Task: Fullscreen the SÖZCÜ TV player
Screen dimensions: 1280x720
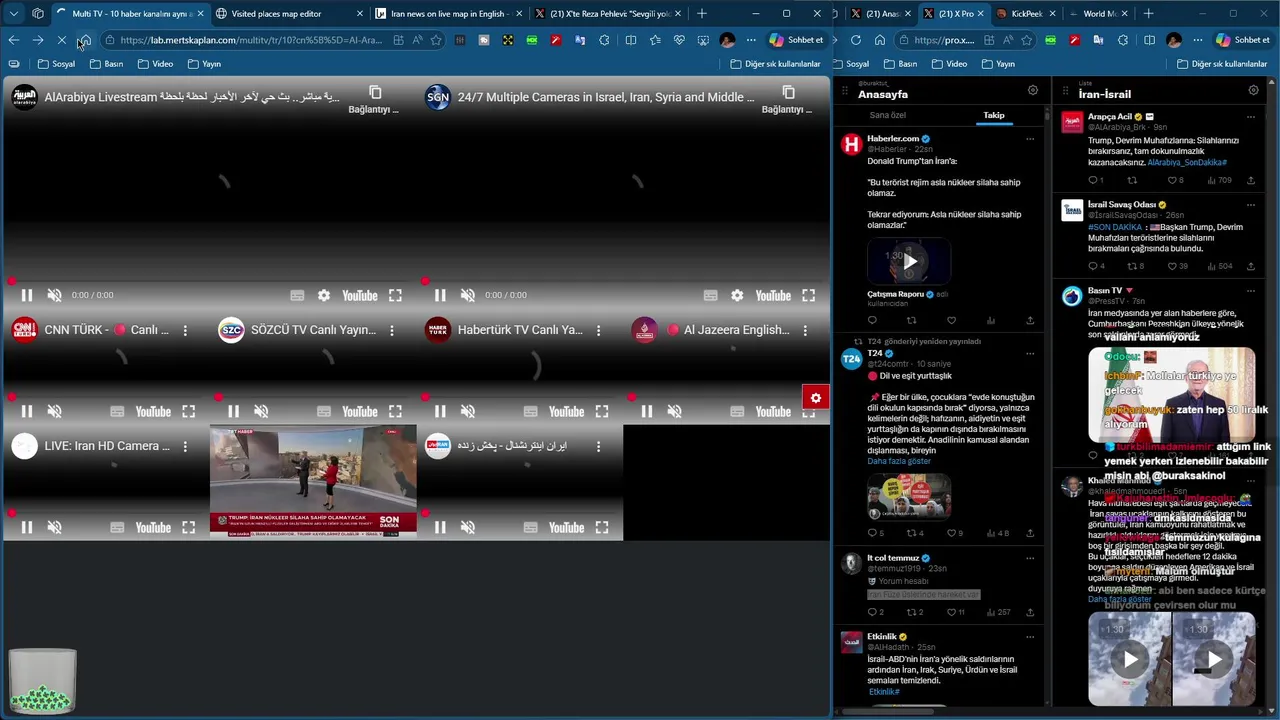Action: (x=395, y=411)
